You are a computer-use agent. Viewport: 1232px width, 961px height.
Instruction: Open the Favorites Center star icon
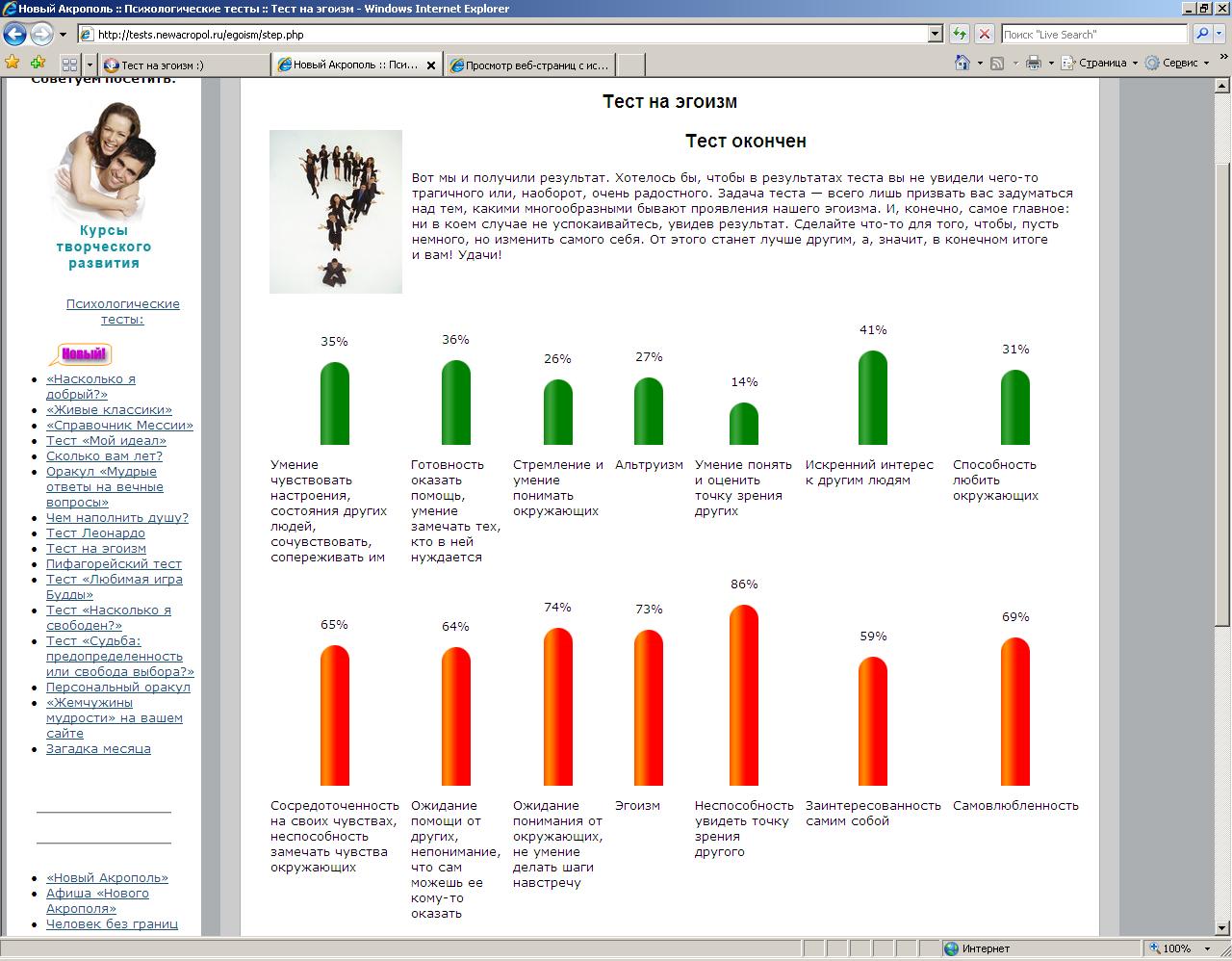pos(13,64)
